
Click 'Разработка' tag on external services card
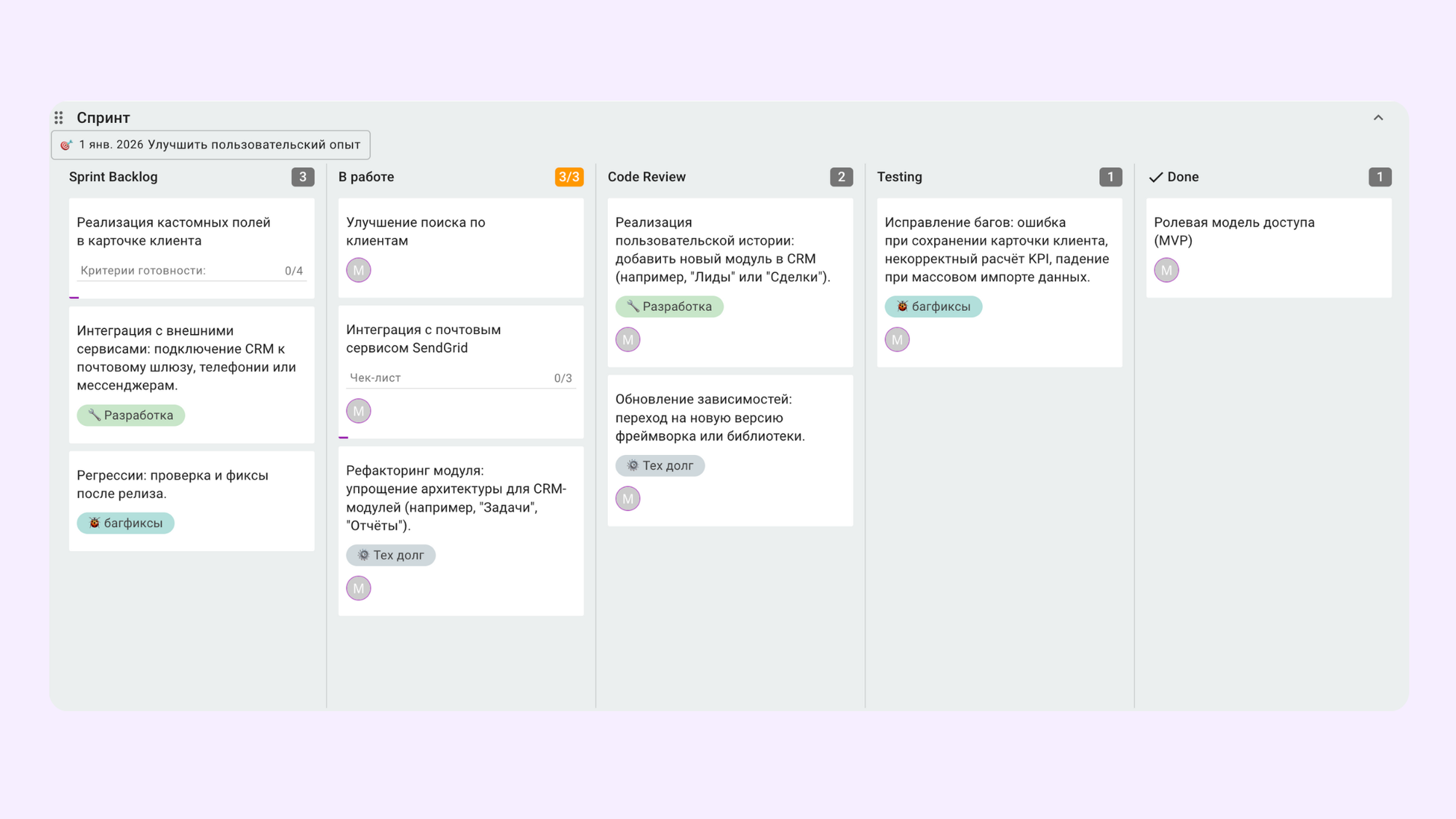131,416
